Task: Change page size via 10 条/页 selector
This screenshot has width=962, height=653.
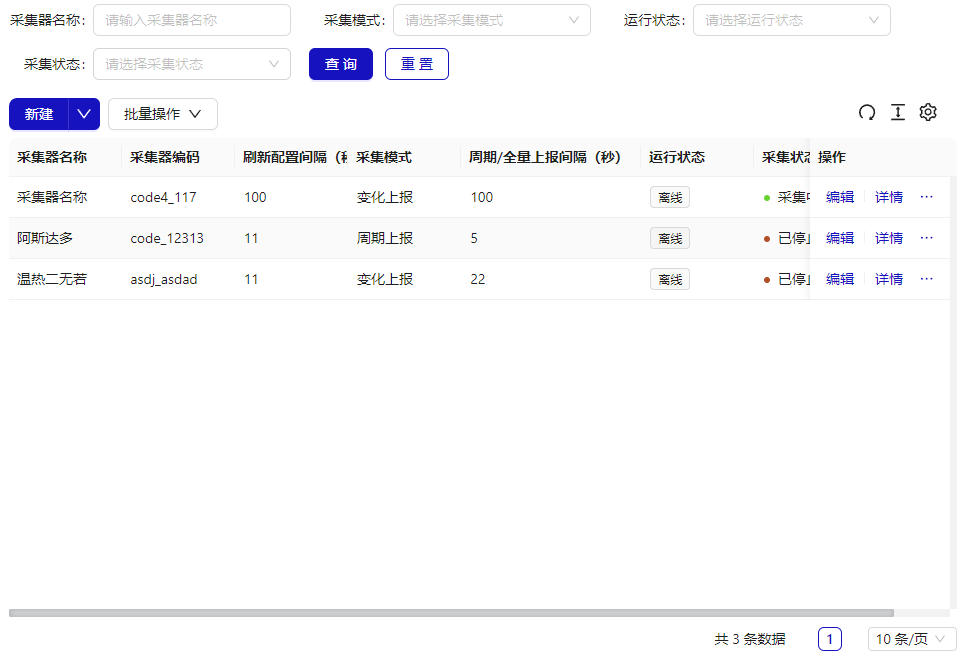Action: click(911, 639)
